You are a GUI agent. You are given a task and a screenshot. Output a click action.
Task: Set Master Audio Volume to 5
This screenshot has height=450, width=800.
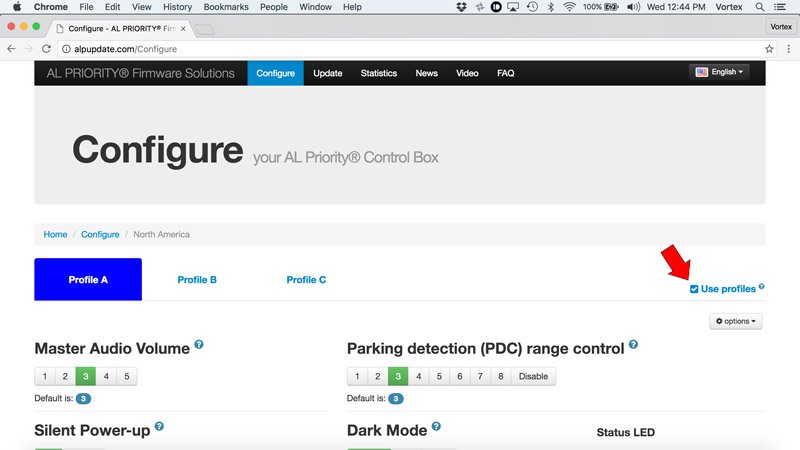tap(127, 376)
